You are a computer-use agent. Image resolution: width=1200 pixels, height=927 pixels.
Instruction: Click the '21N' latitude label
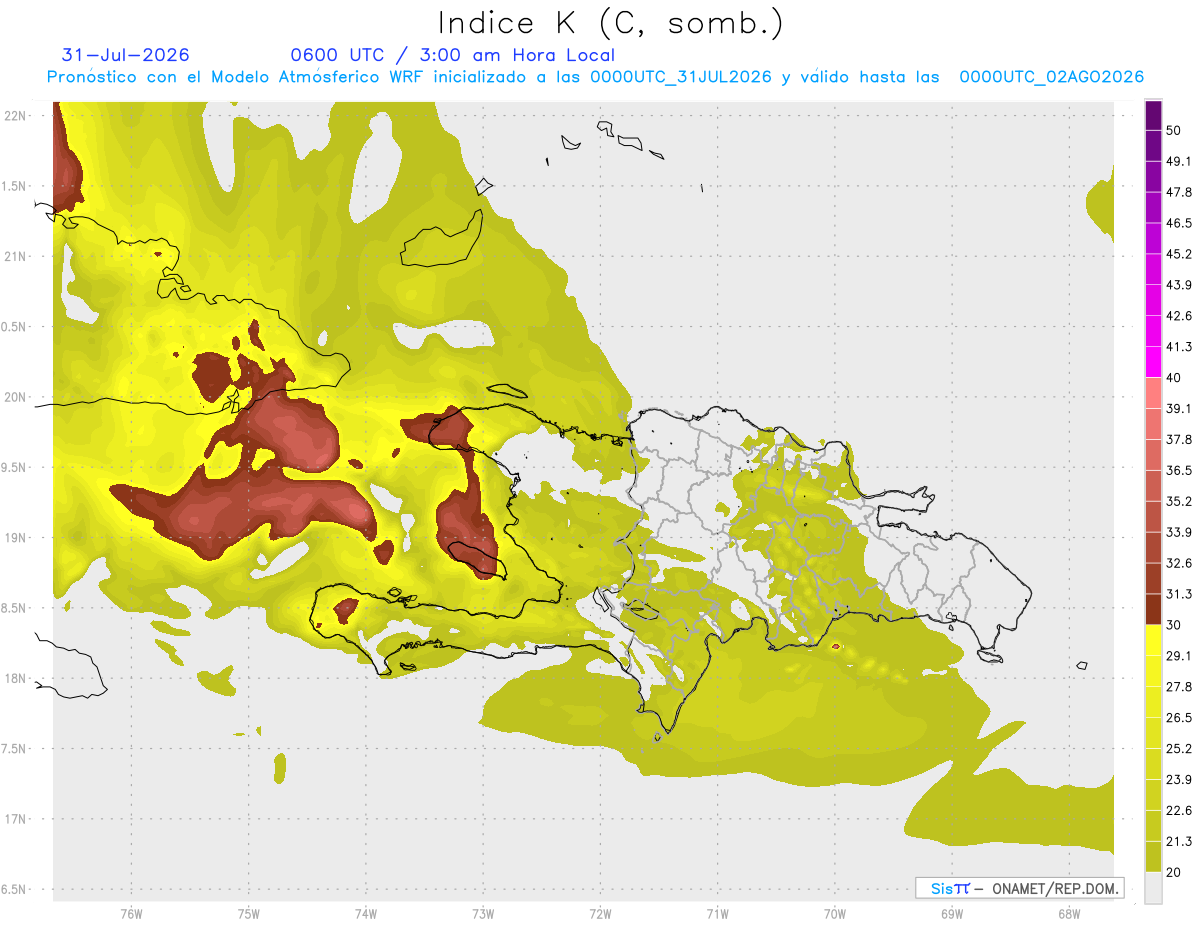16,257
